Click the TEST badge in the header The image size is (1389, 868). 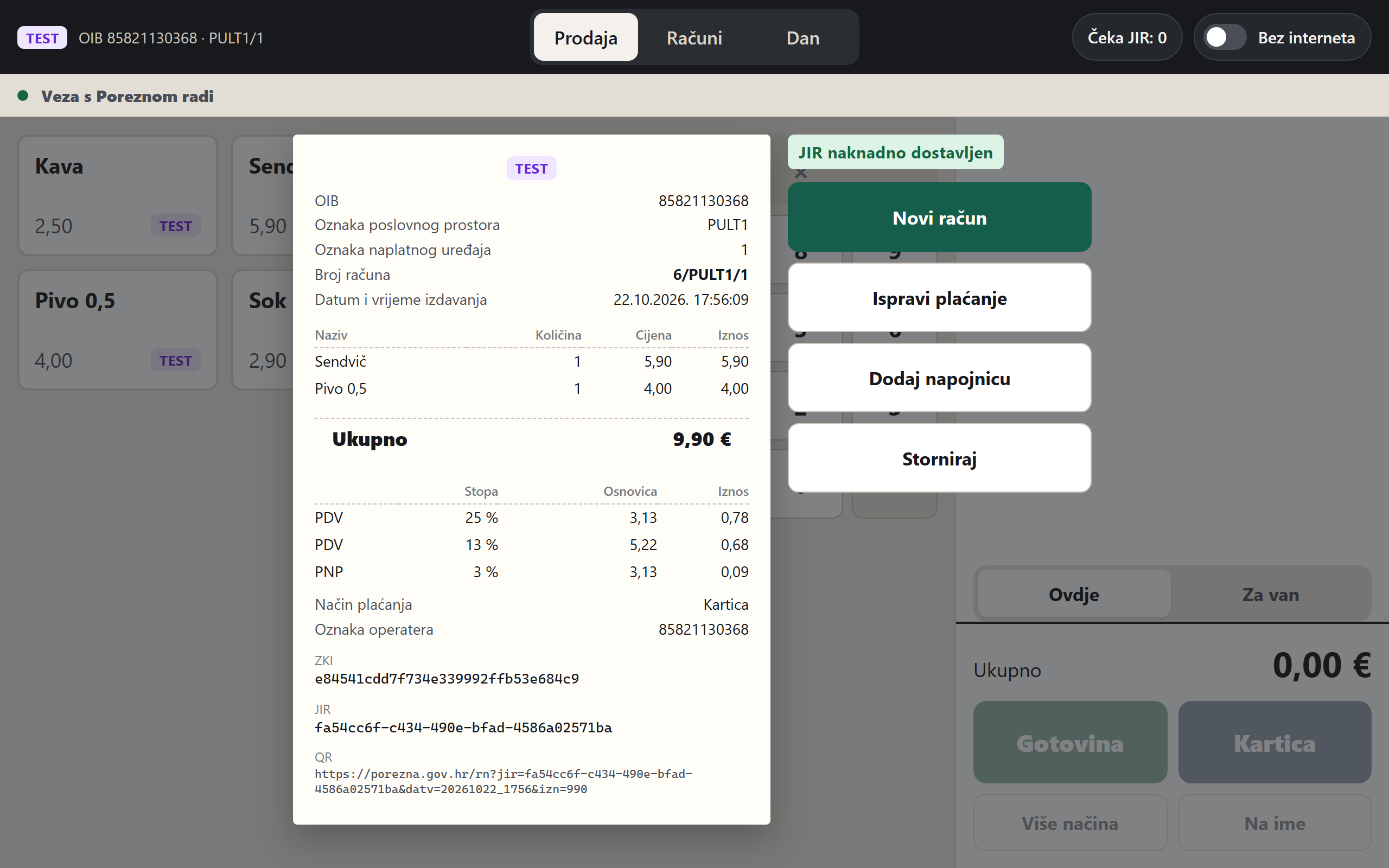tap(42, 38)
